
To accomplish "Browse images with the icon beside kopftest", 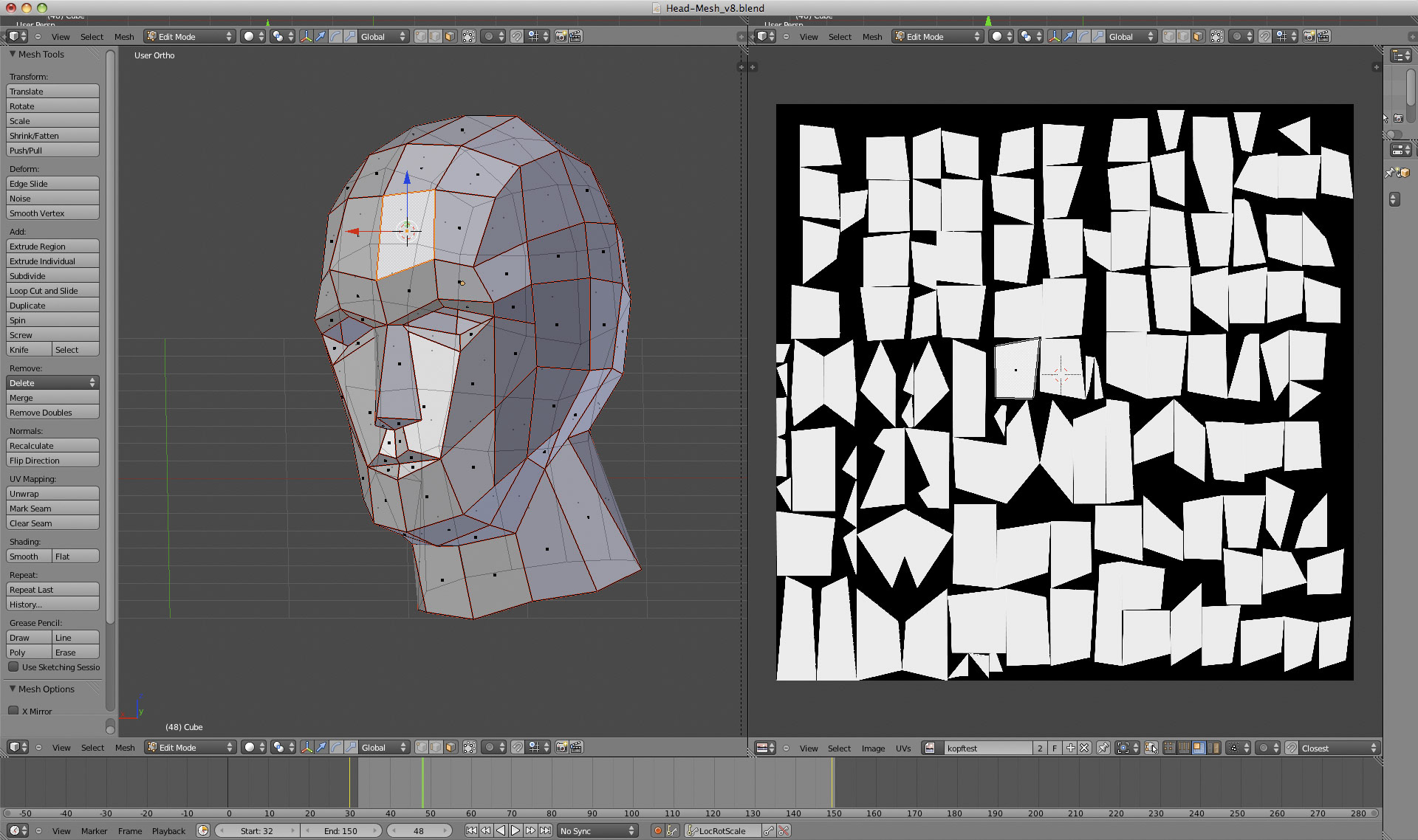I will click(x=931, y=748).
